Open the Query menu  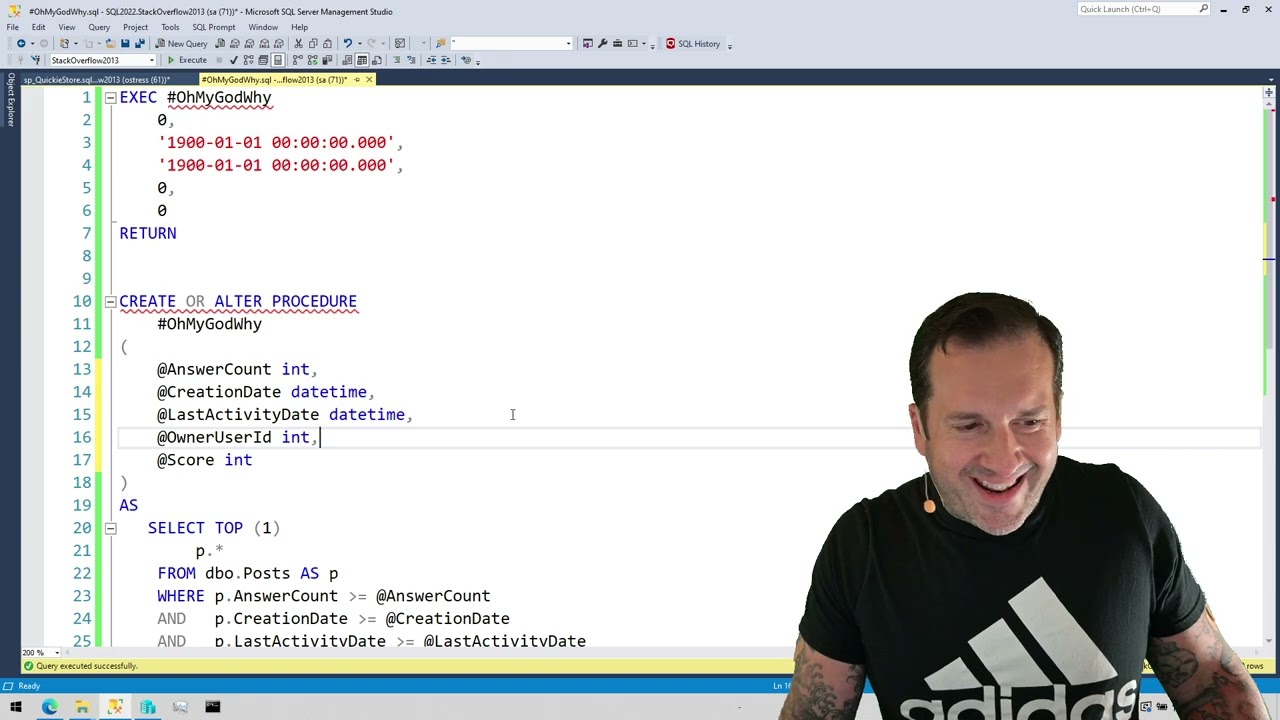[x=99, y=27]
